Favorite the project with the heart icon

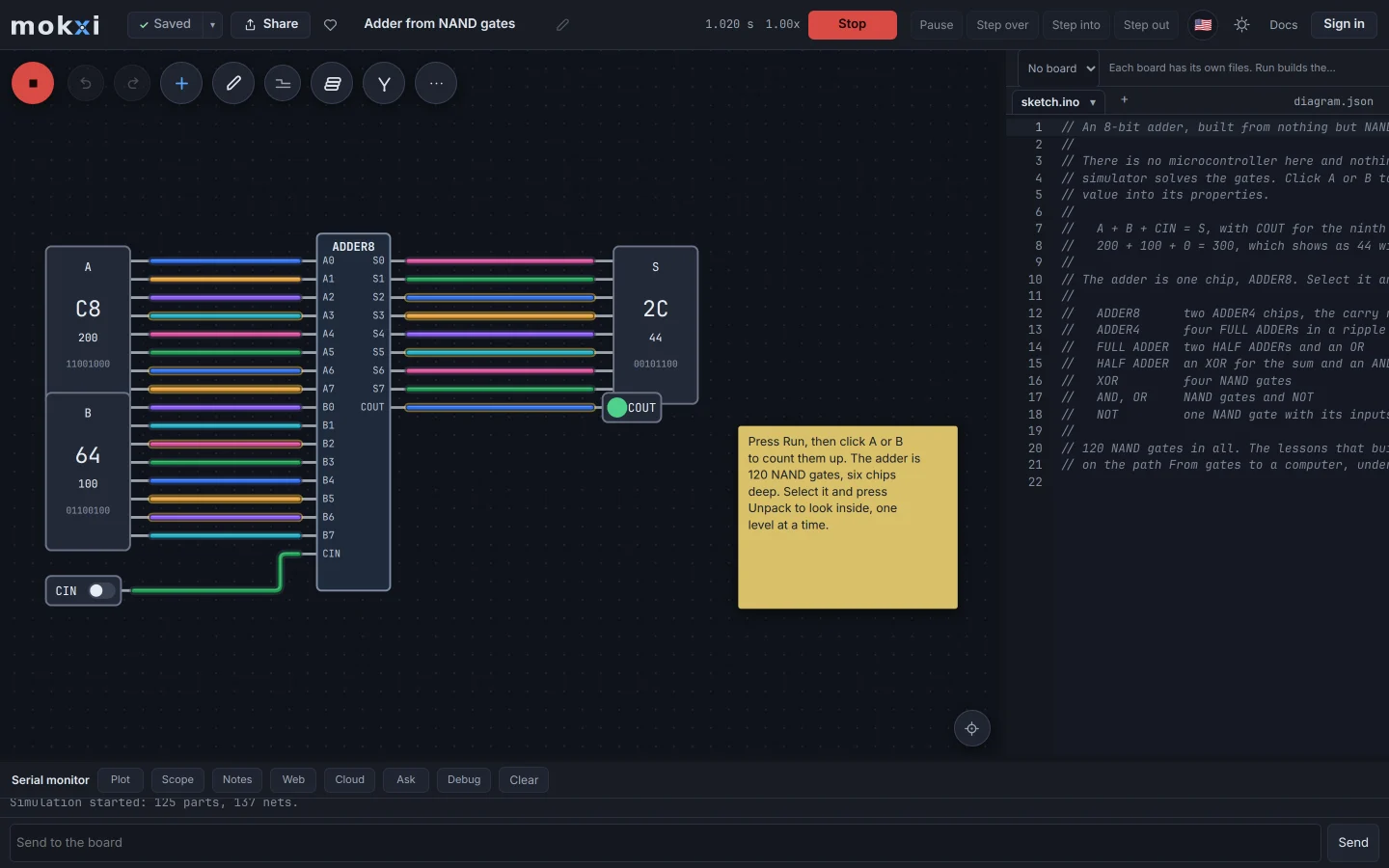click(x=331, y=24)
